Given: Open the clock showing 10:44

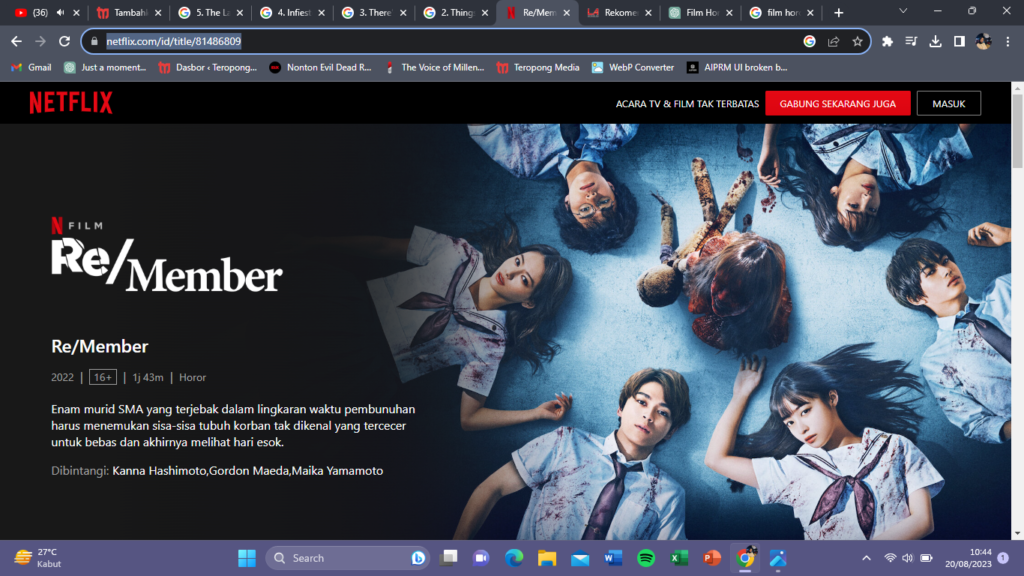Looking at the screenshot, I should (968, 558).
